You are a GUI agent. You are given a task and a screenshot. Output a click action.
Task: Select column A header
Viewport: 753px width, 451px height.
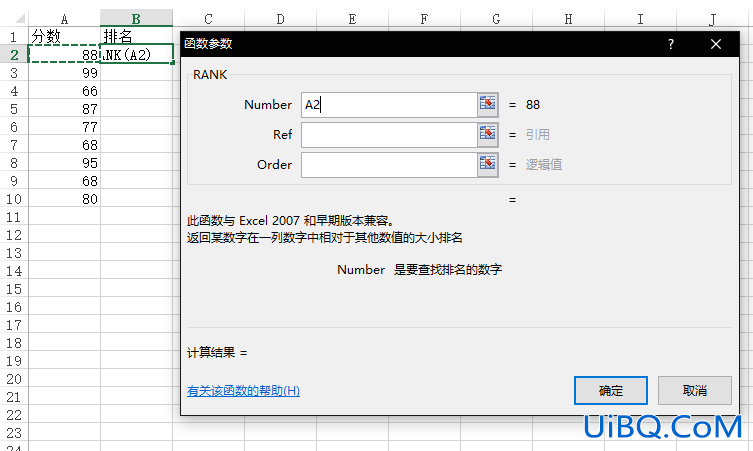point(64,19)
